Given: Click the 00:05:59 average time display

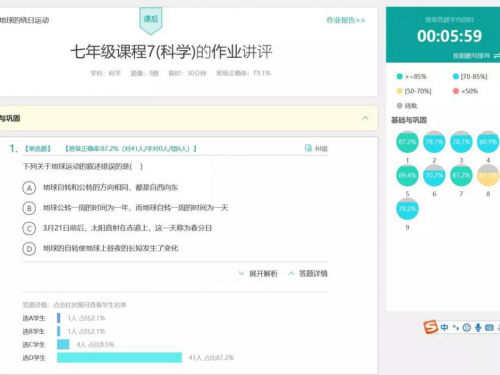Looking at the screenshot, I should coord(449,36).
